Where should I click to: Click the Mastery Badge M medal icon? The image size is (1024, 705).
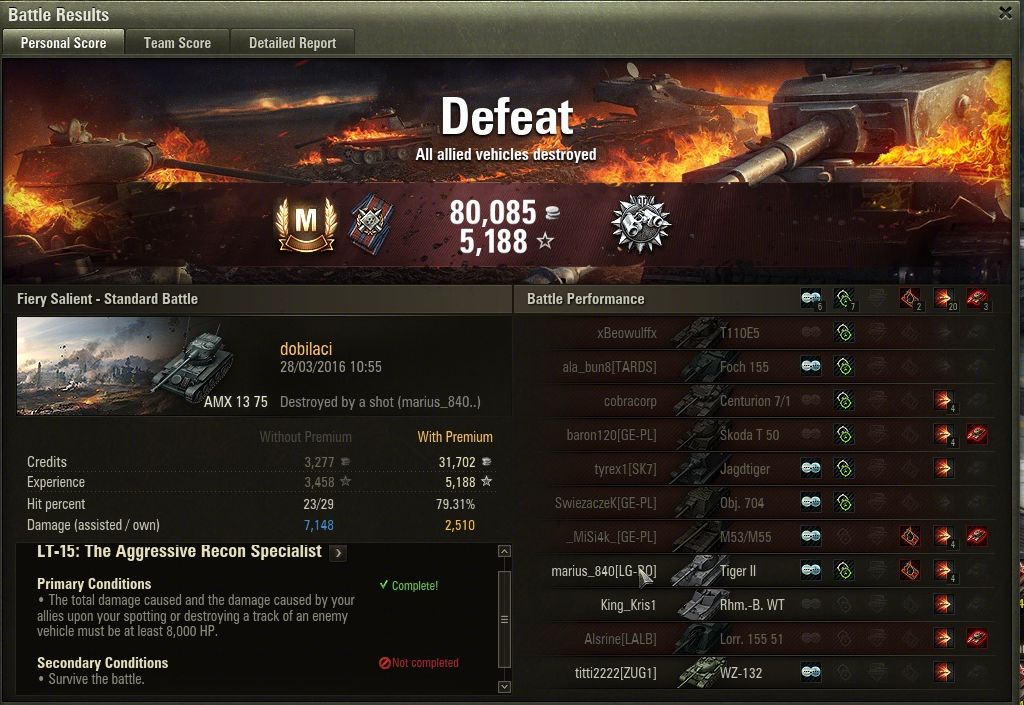[x=306, y=225]
